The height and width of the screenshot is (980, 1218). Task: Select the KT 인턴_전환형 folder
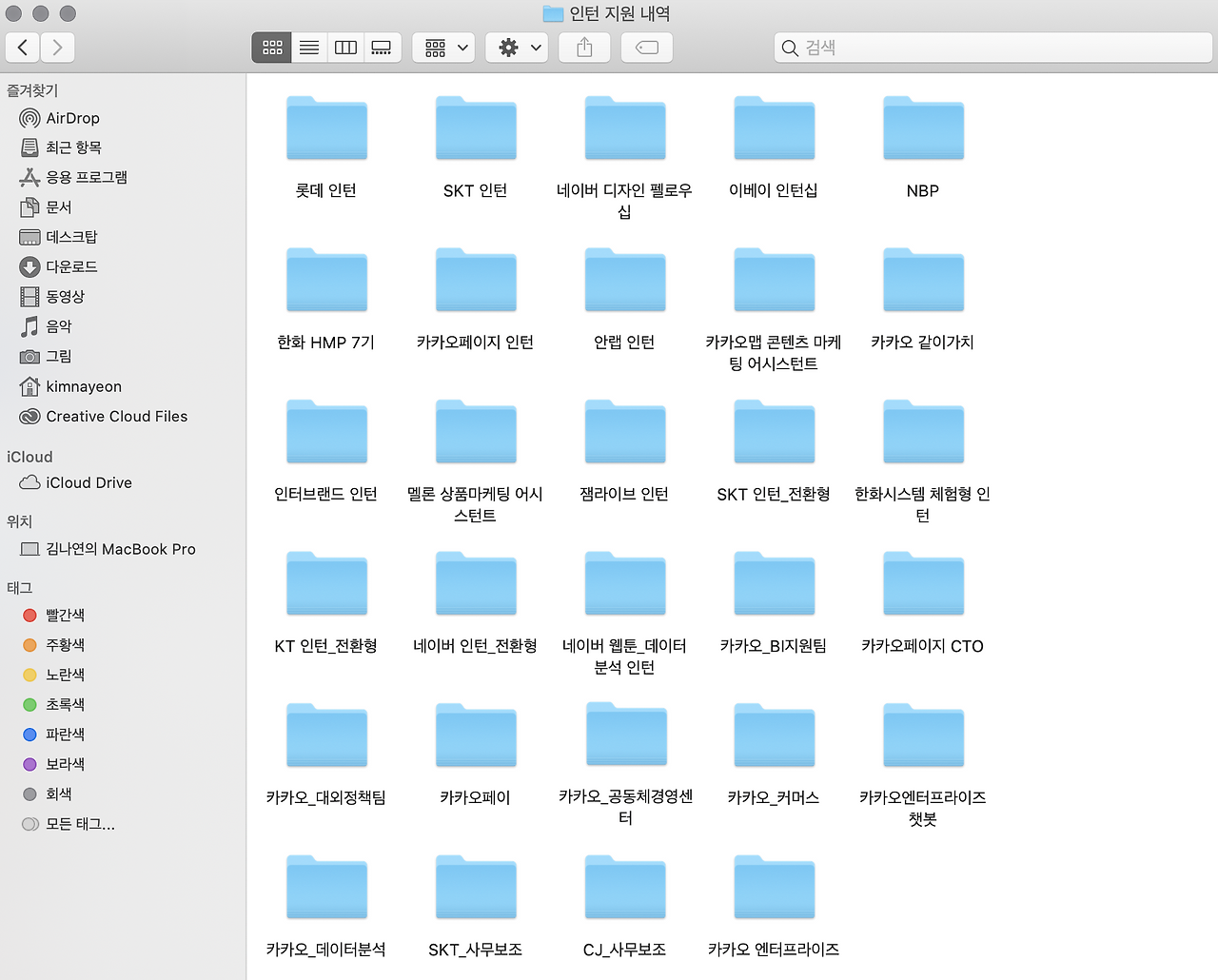click(x=326, y=603)
